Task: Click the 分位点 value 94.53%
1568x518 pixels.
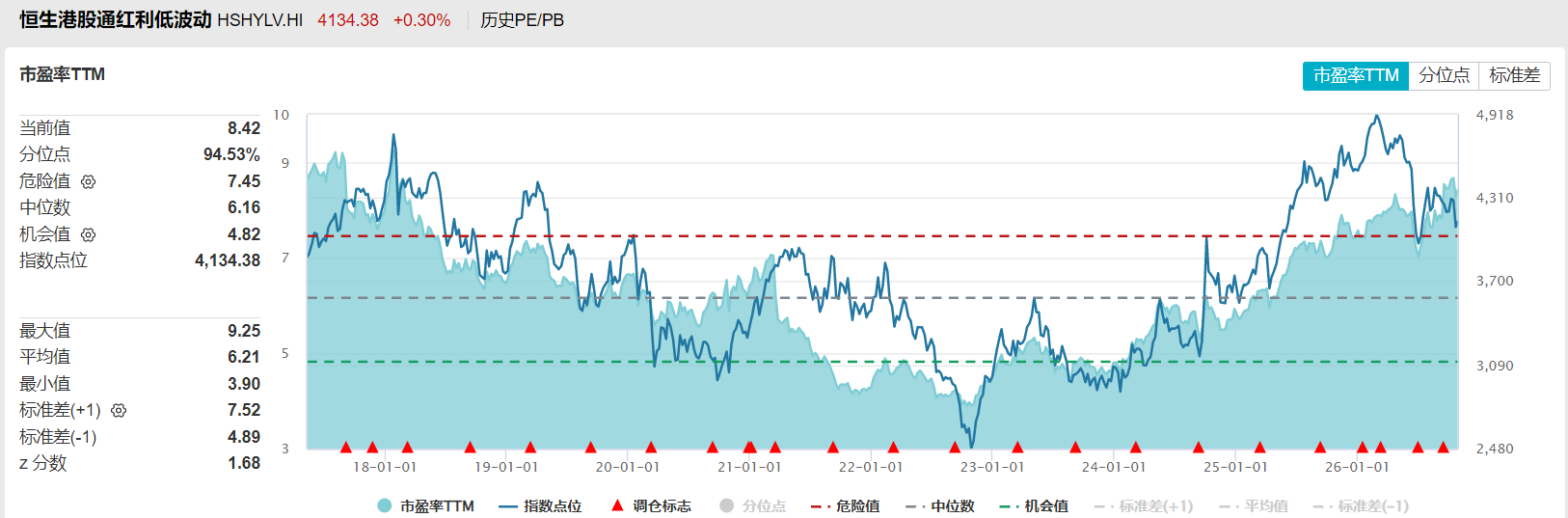Action: [231, 154]
